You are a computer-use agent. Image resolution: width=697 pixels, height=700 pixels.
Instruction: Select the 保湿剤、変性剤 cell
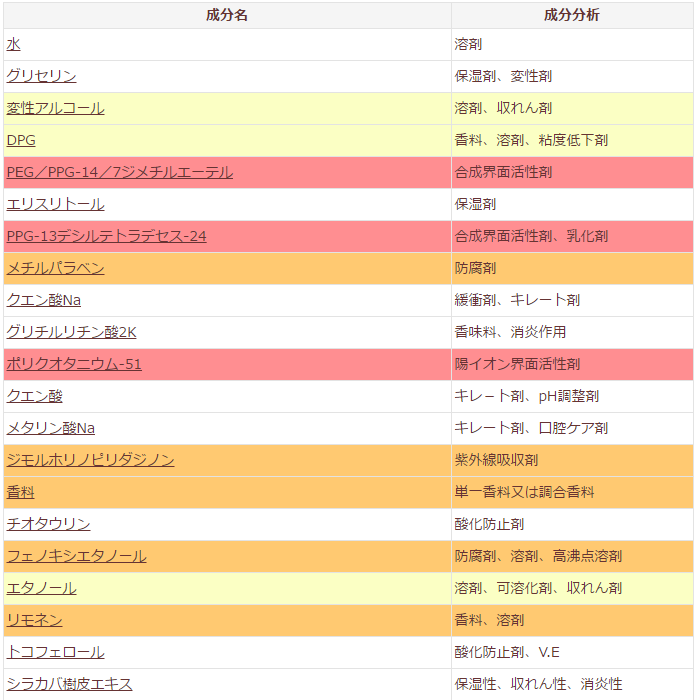tap(572, 76)
